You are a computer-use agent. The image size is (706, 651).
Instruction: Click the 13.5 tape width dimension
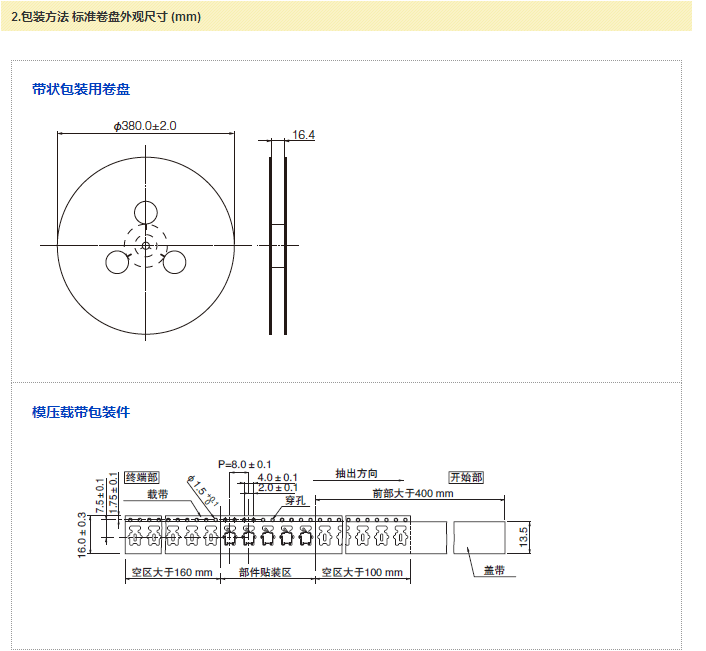[523, 537]
